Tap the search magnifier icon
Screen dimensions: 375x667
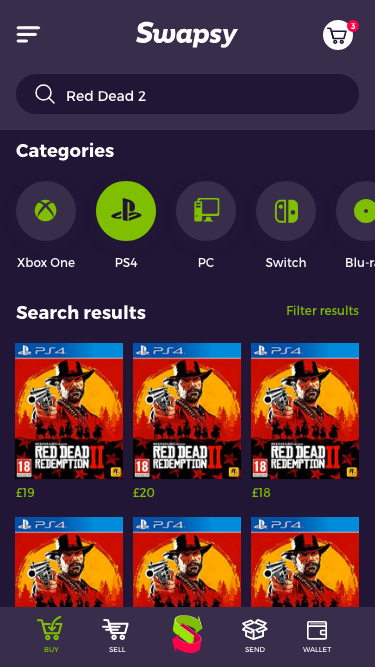45,94
